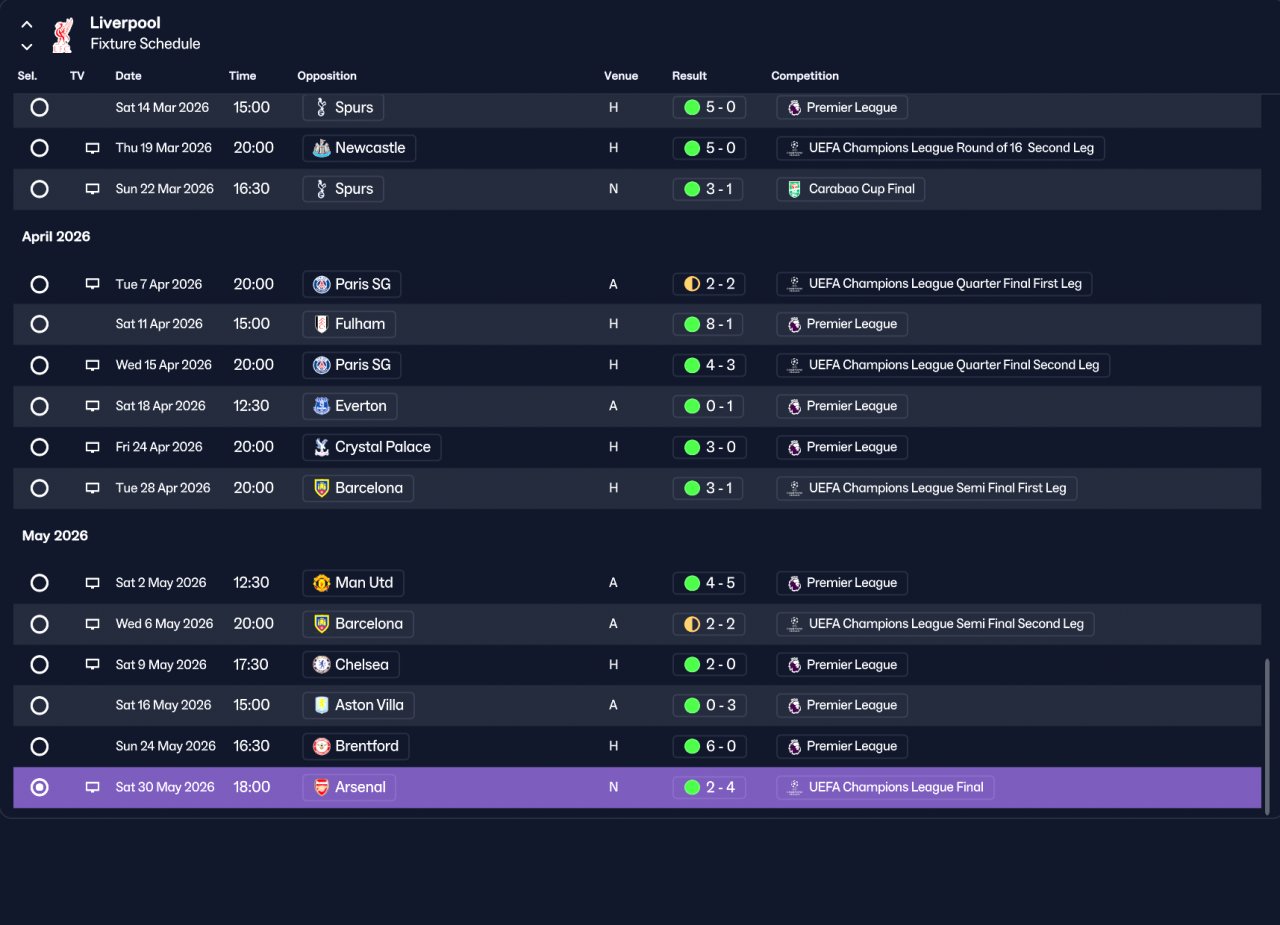Select radio button for Crystal Palace fixture
The height and width of the screenshot is (925, 1280).
39,447
